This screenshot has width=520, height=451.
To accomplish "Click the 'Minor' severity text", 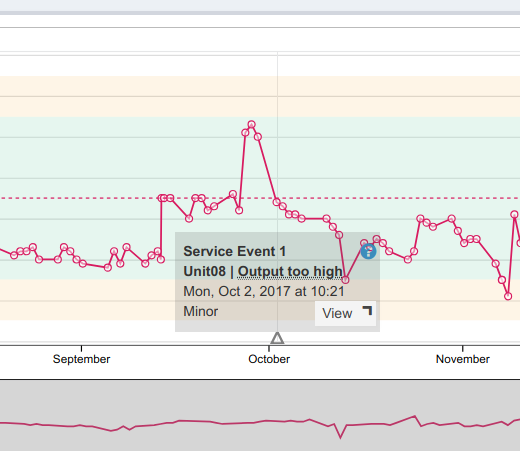I will 201,311.
